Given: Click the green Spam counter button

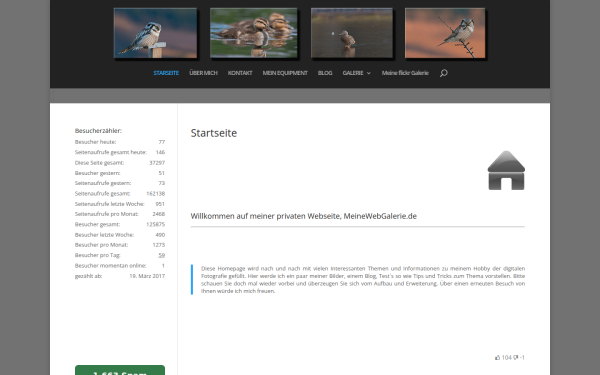Looking at the screenshot, I should 120,370.
